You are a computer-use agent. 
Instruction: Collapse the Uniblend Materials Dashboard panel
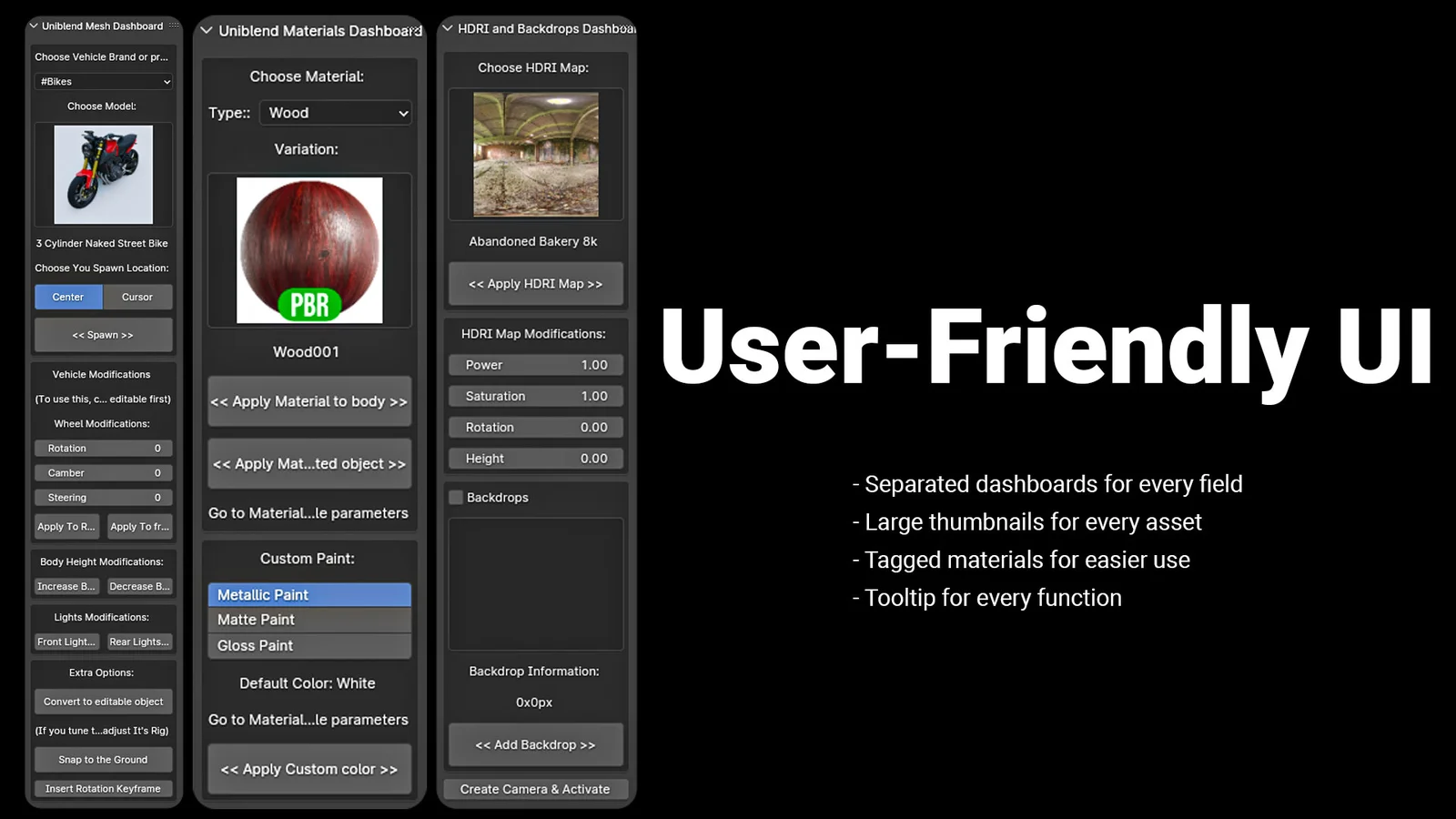pyautogui.click(x=207, y=30)
